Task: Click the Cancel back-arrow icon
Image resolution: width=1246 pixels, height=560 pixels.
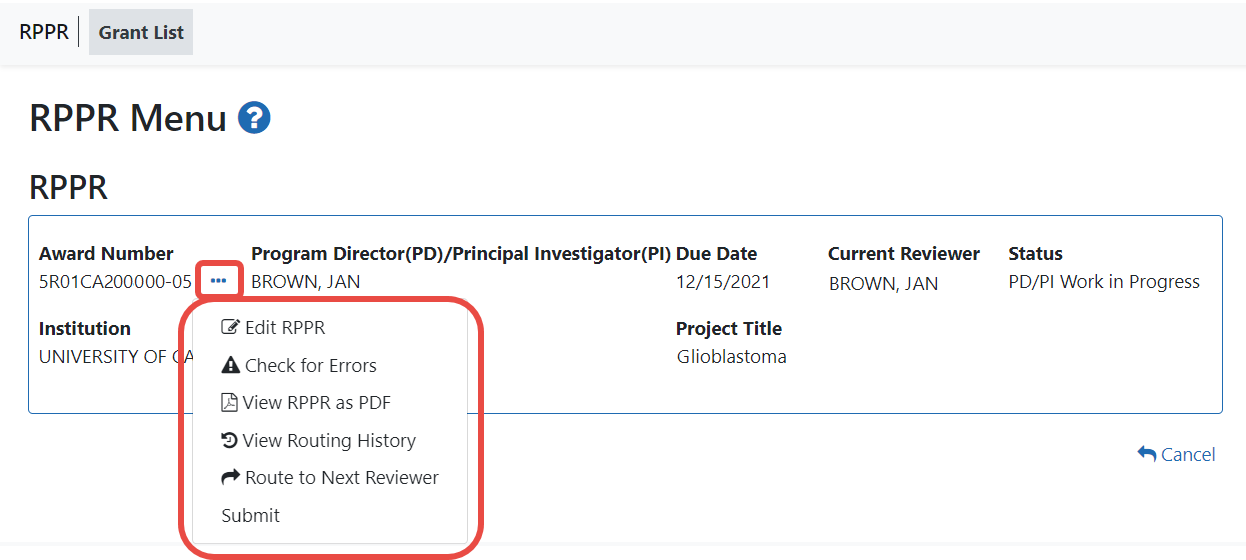Action: 1146,454
